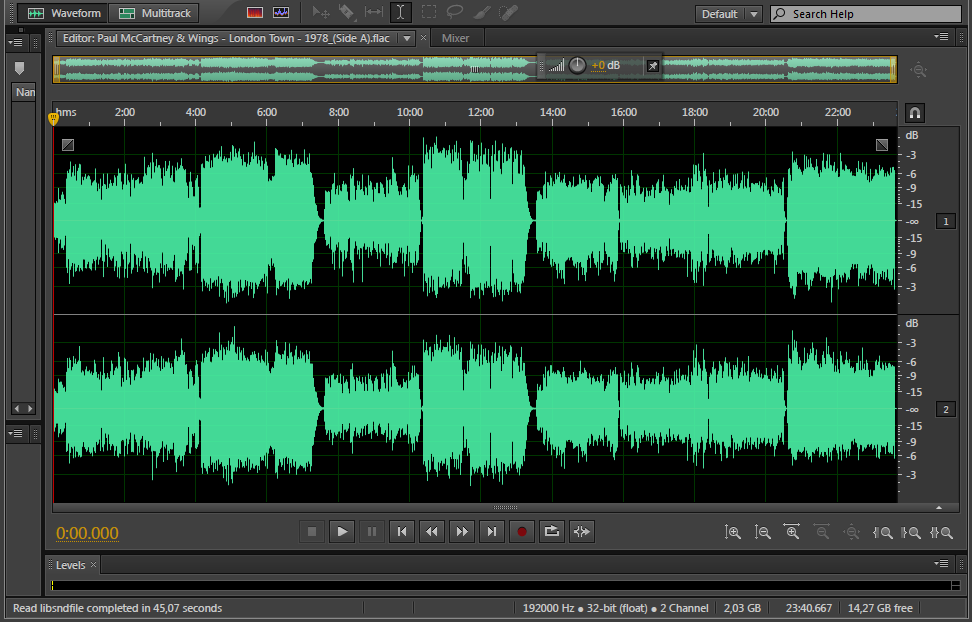The height and width of the screenshot is (622, 972).
Task: Zoom to selection
Action: click(x=941, y=532)
